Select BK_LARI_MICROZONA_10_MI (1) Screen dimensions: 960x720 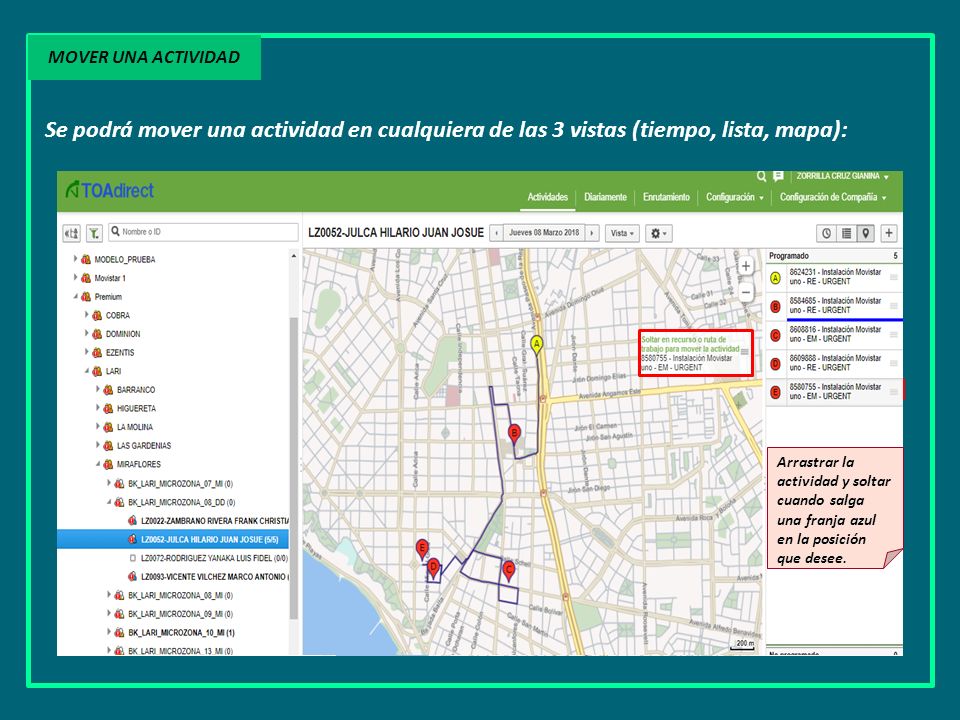[181, 632]
